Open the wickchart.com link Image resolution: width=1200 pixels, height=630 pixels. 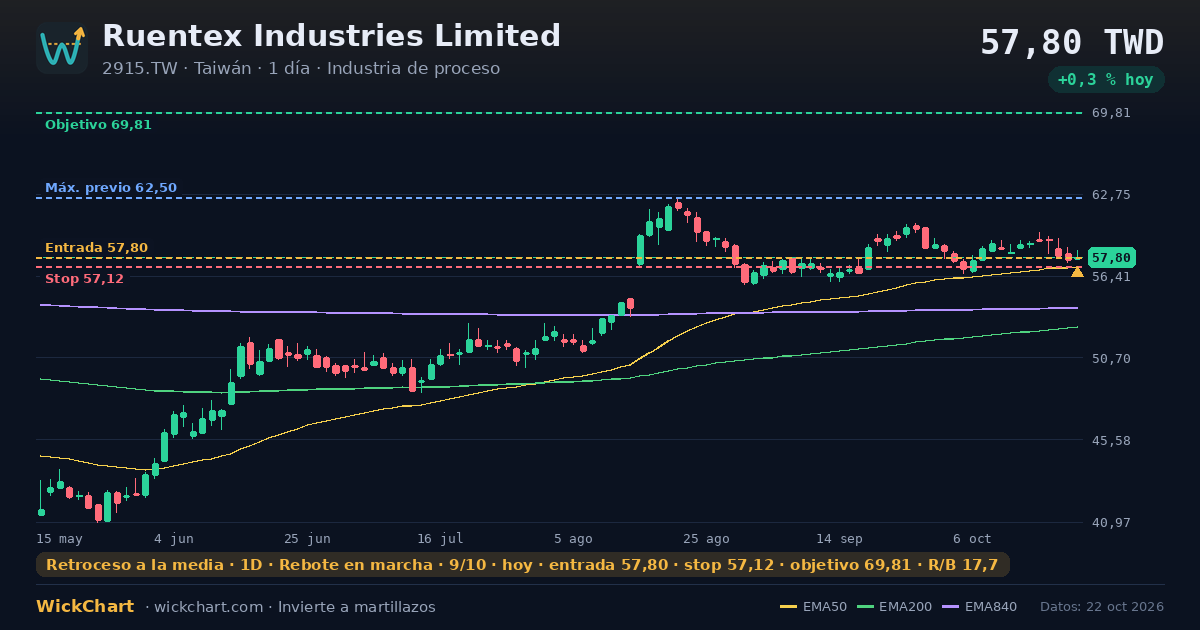pos(207,607)
